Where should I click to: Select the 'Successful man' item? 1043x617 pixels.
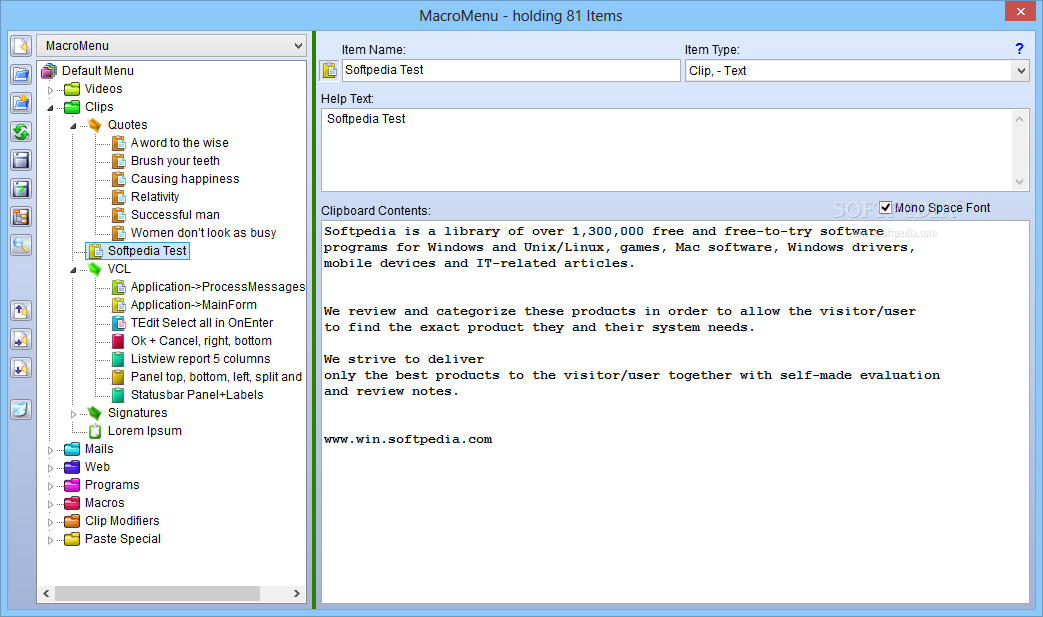(x=175, y=215)
